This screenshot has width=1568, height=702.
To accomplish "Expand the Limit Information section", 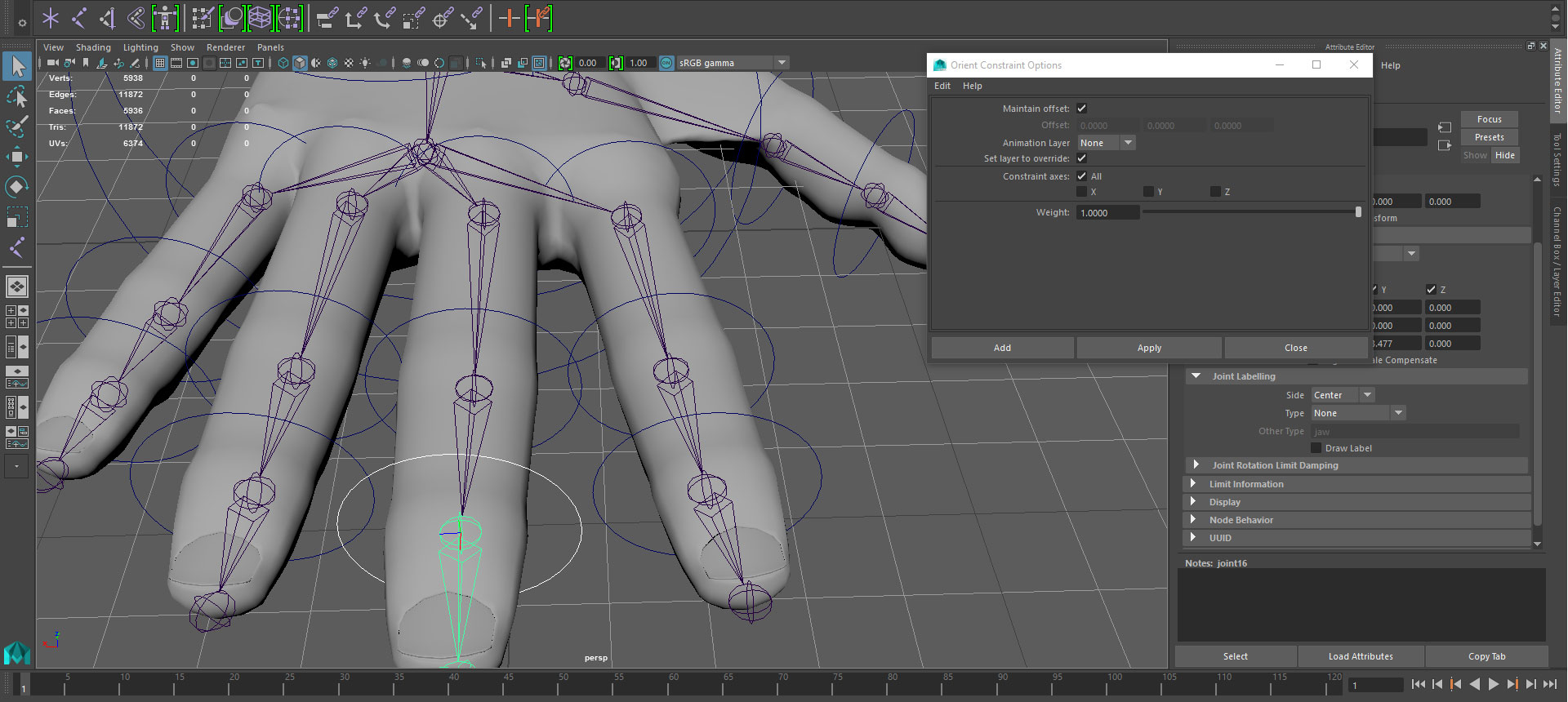I will [1246, 484].
